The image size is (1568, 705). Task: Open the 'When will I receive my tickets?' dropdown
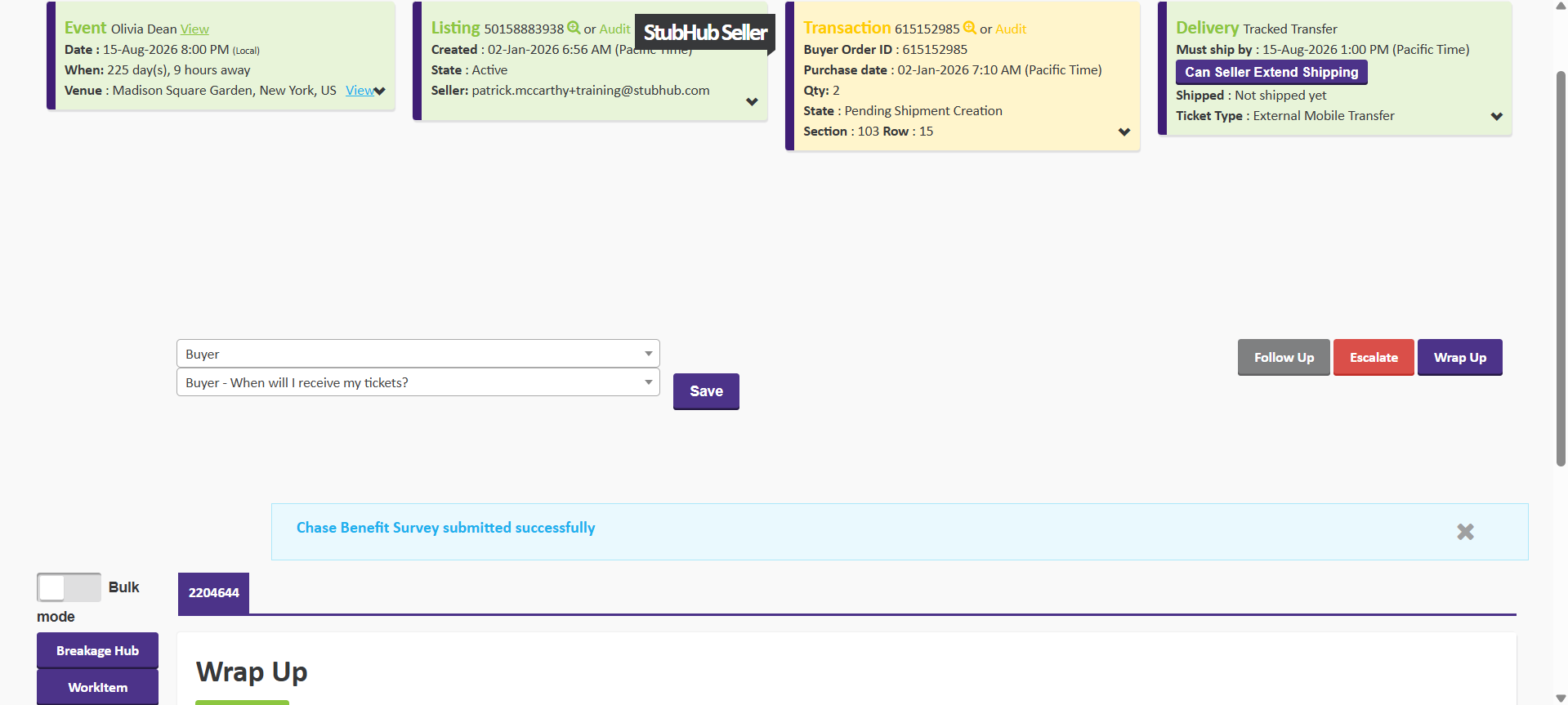coord(418,382)
